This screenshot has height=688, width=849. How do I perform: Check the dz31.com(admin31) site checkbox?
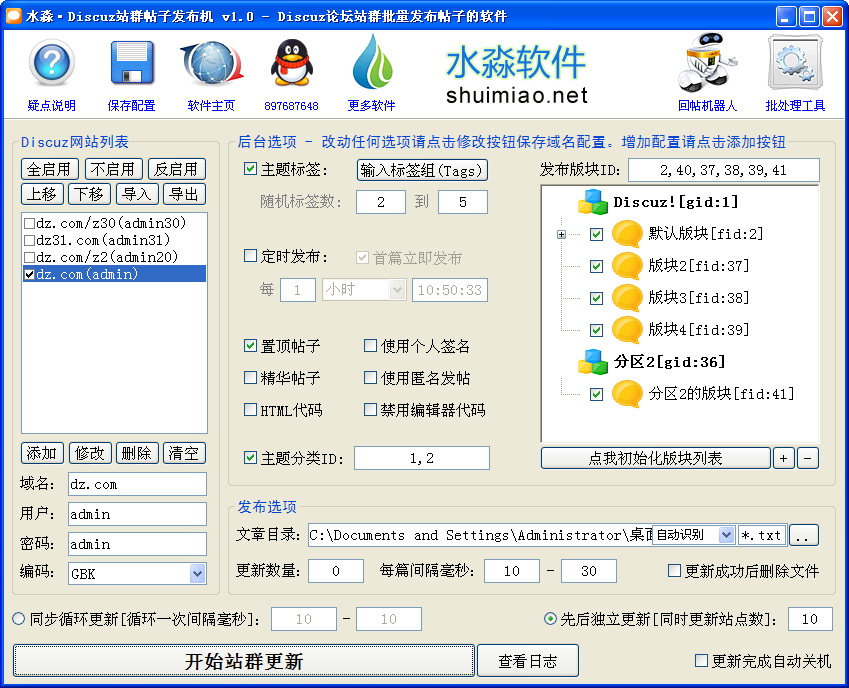(30, 240)
